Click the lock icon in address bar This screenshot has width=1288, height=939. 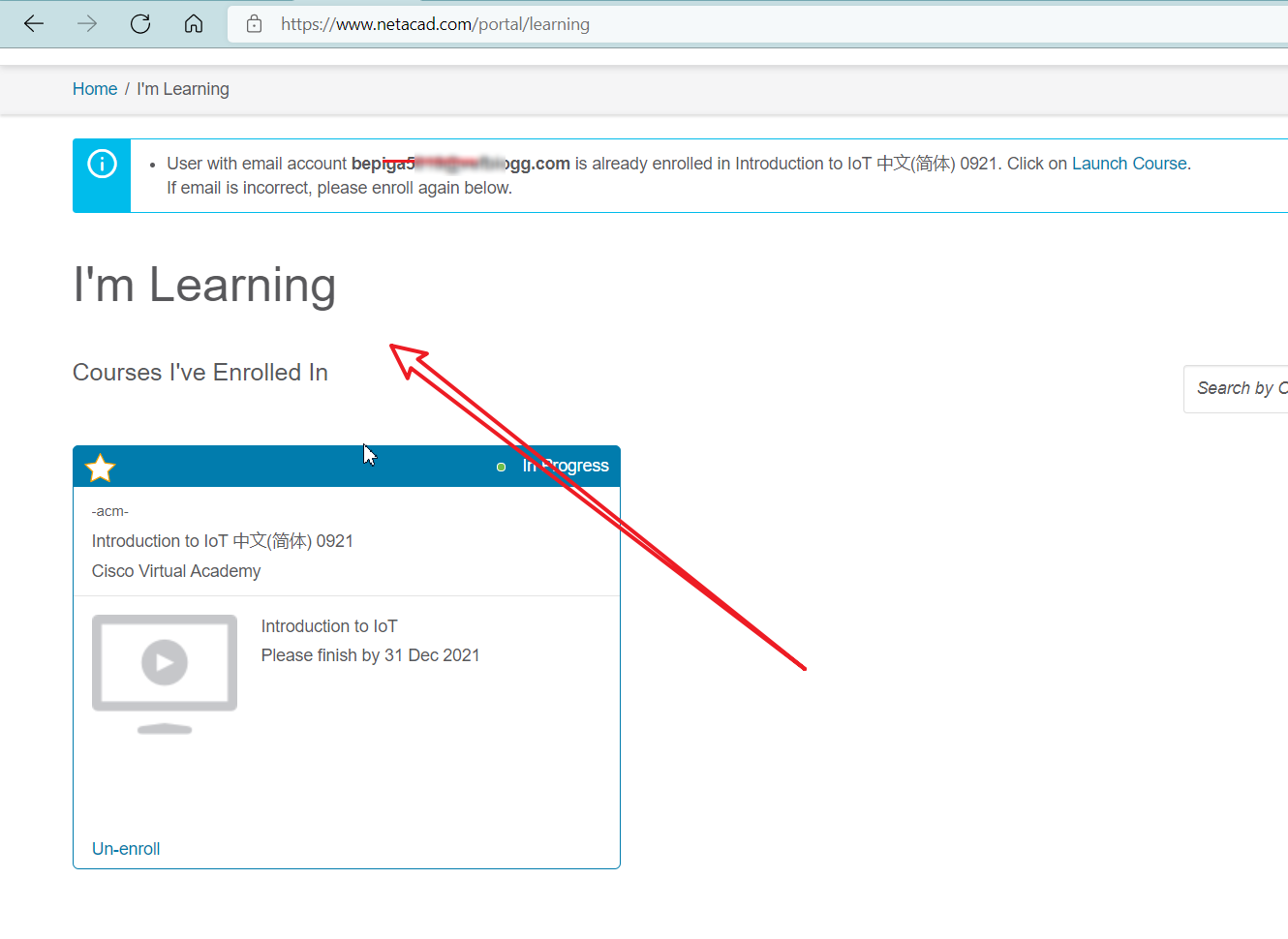(255, 24)
